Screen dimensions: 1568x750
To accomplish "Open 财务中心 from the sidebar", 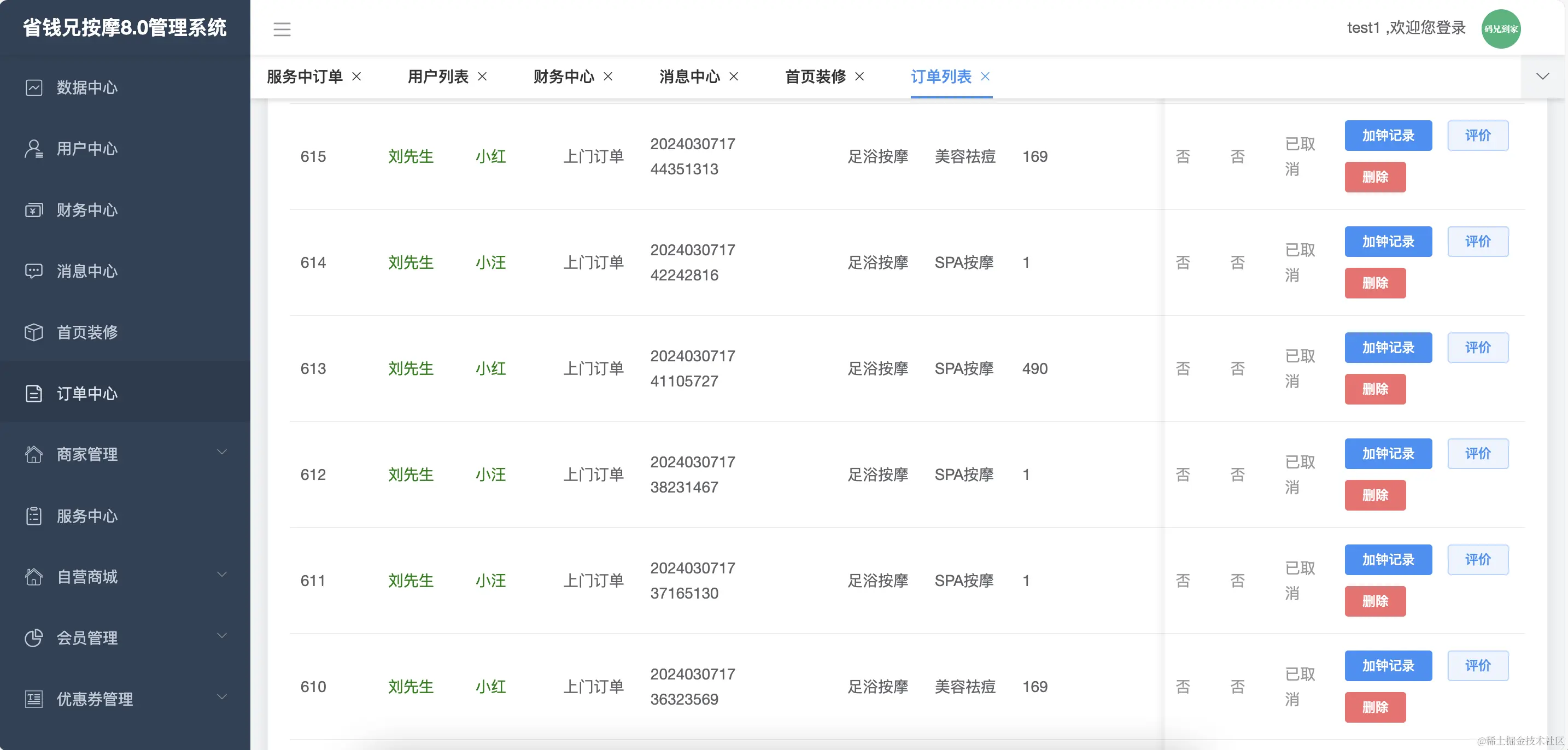I will point(34,209).
